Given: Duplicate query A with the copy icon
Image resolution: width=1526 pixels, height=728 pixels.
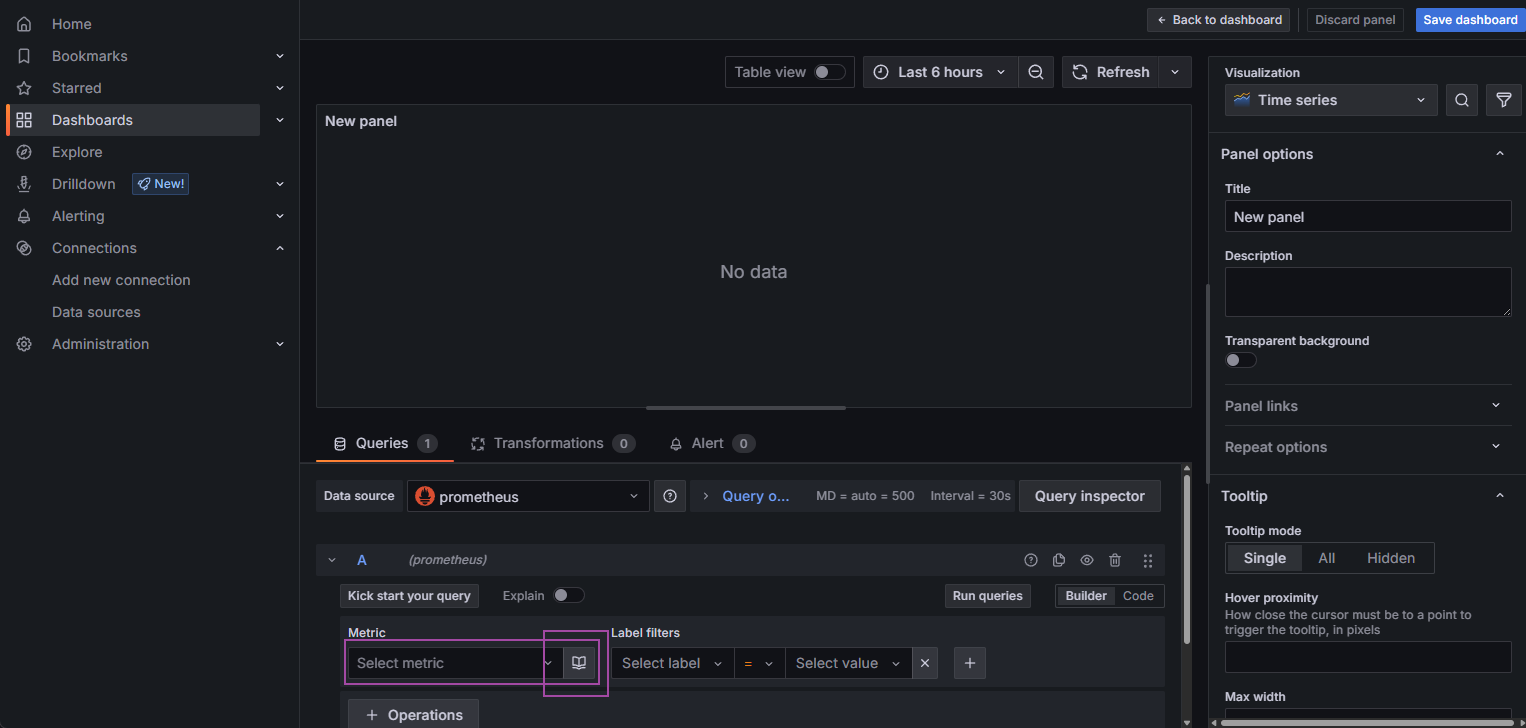Looking at the screenshot, I should pyautogui.click(x=1059, y=560).
